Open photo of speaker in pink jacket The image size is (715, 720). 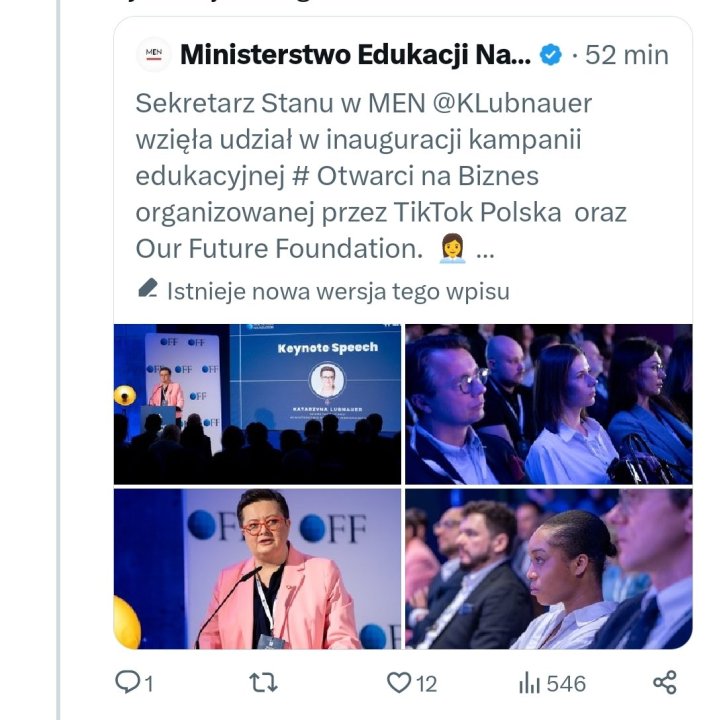pyautogui.click(x=257, y=568)
